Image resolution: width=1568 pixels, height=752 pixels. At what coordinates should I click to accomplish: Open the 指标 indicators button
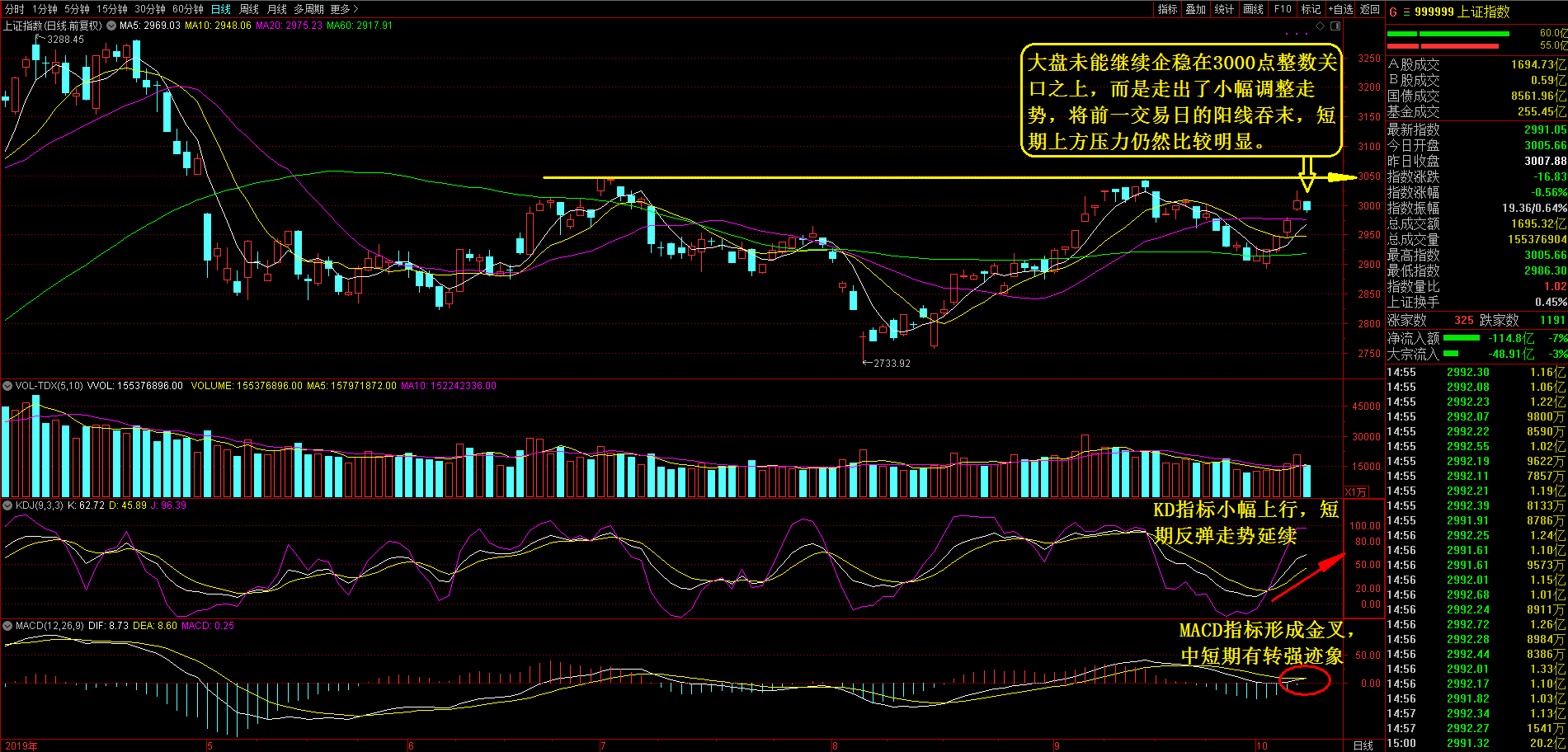coord(1167,9)
